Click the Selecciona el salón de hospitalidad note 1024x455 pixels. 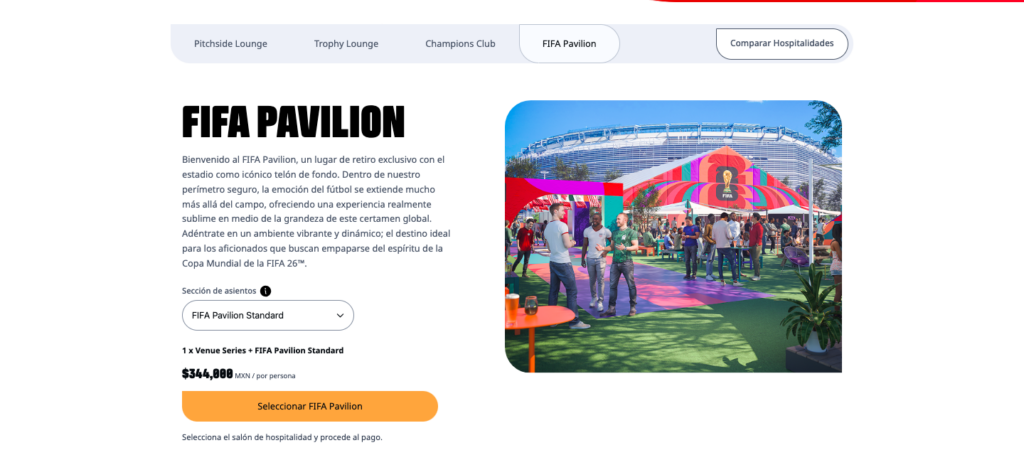point(282,437)
